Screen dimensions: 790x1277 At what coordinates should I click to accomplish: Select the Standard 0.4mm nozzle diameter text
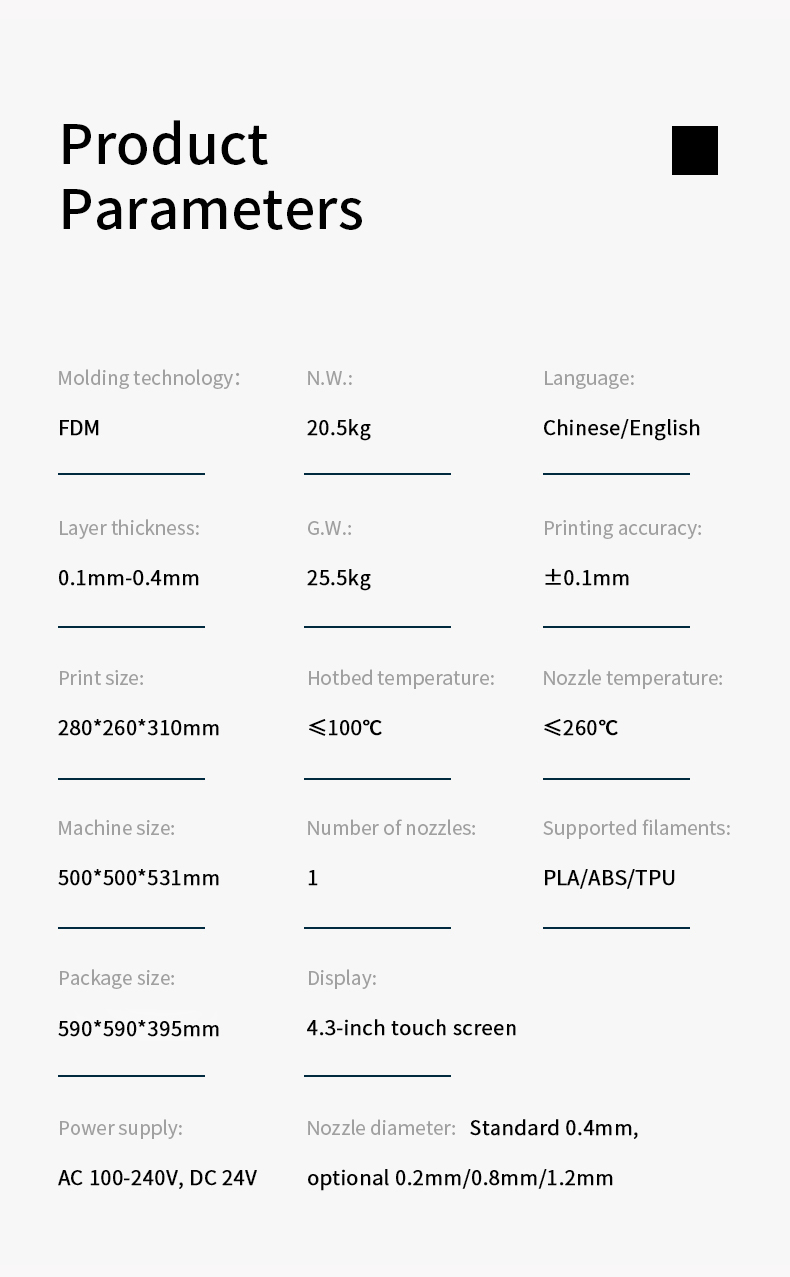click(x=554, y=1128)
